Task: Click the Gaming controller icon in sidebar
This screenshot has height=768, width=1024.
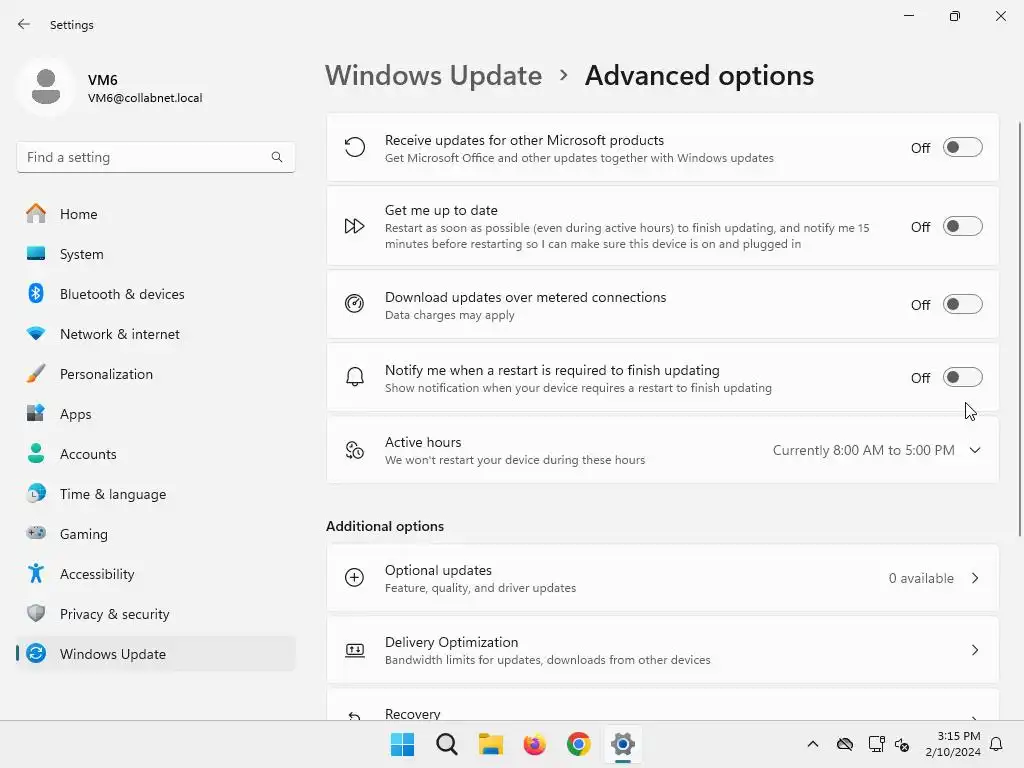Action: point(36,534)
